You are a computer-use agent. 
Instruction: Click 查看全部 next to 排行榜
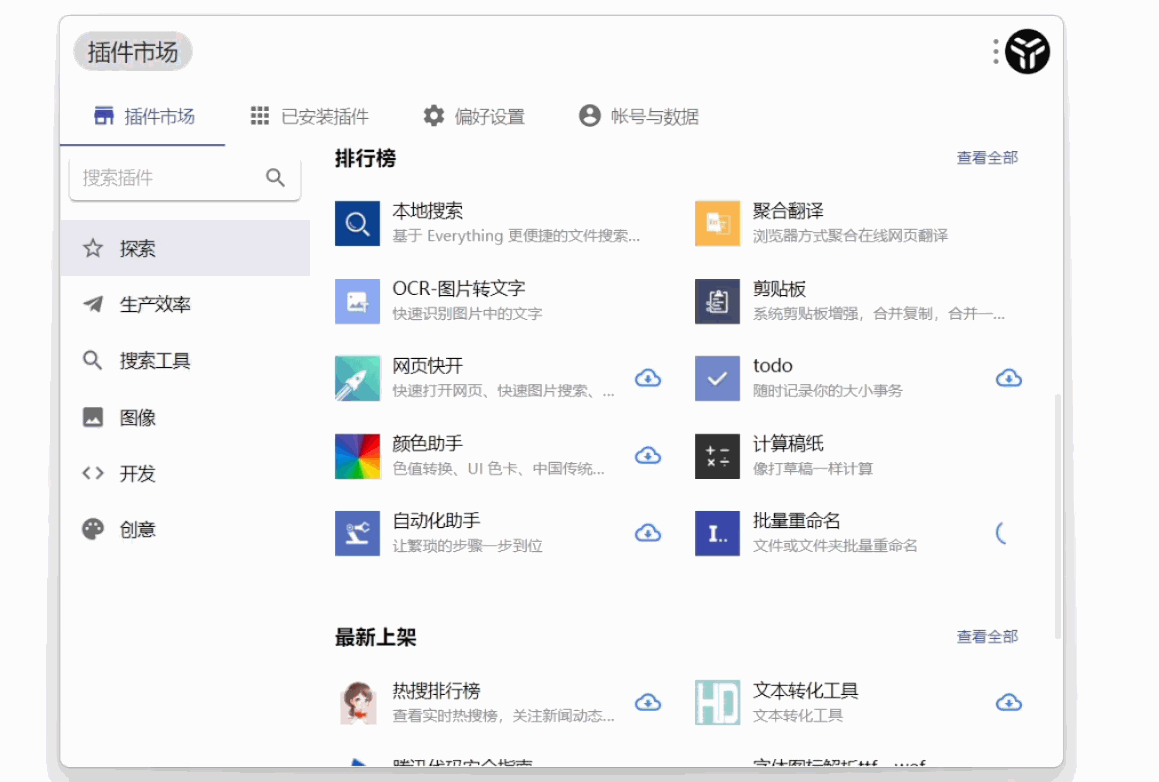(985, 157)
